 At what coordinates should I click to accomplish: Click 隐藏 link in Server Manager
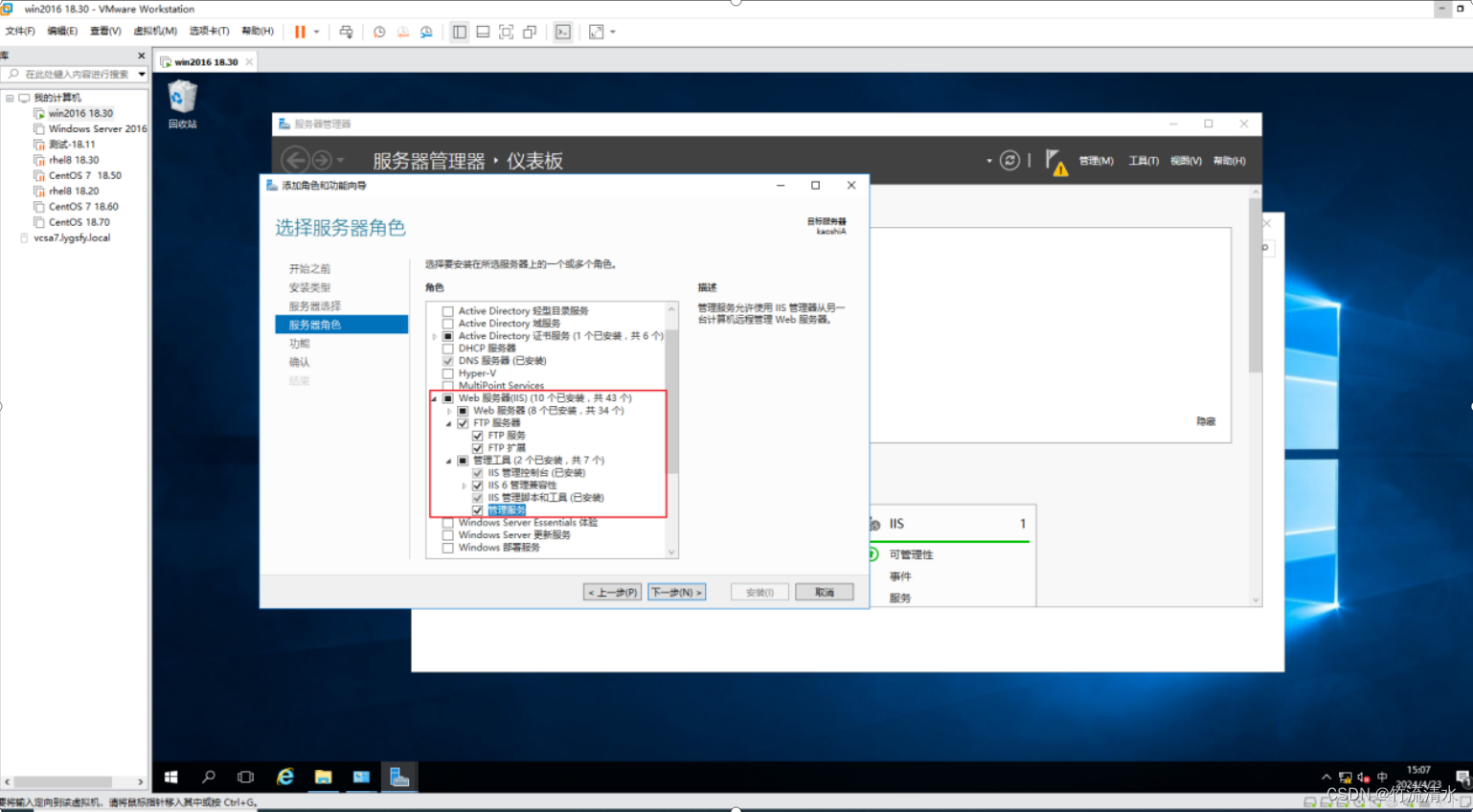[x=1206, y=421]
